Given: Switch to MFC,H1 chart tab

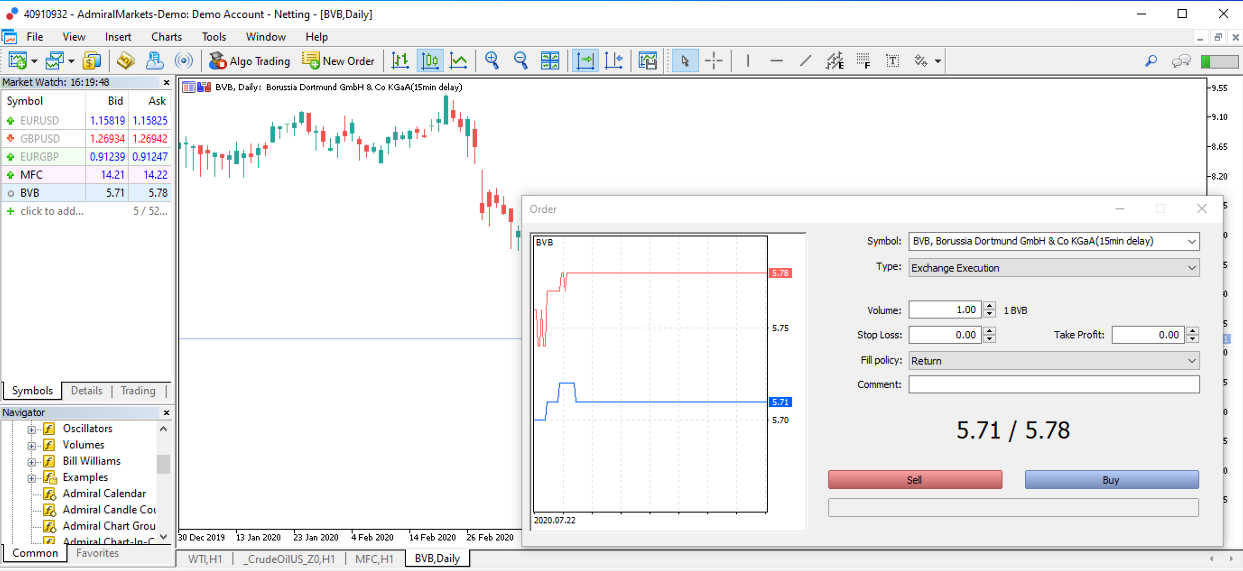Looking at the screenshot, I should [375, 559].
